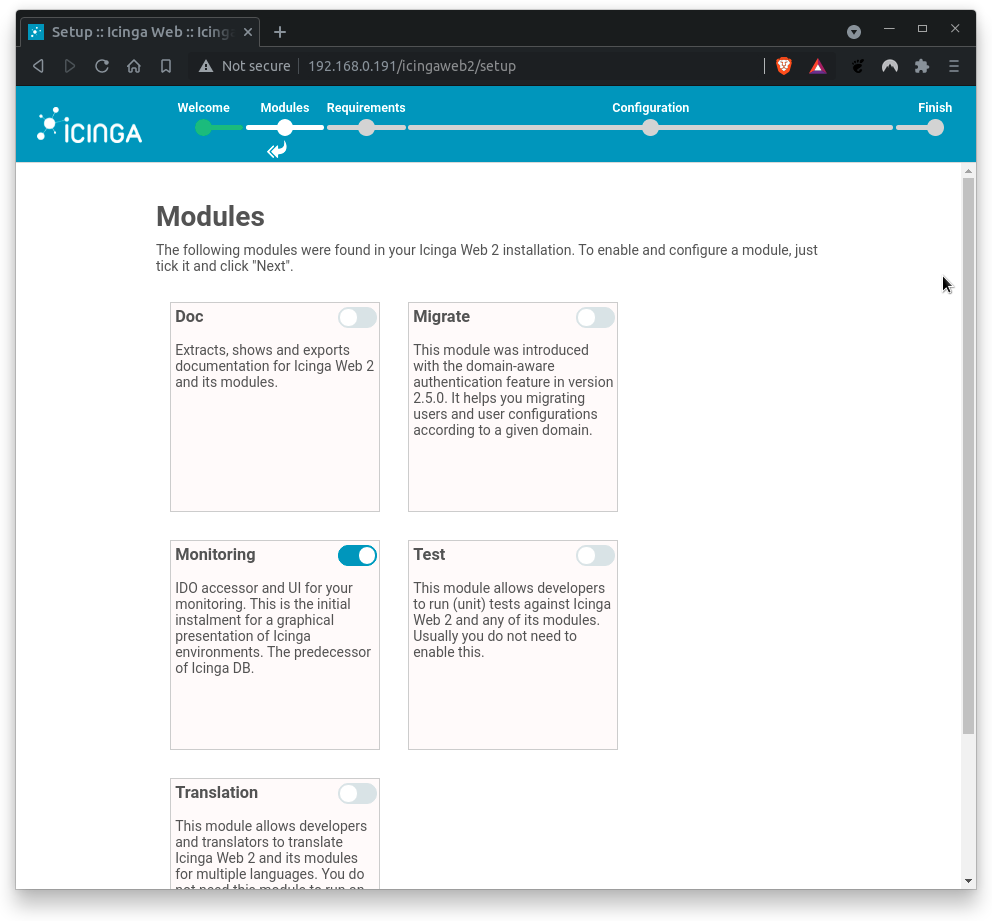Open the browser hamburger menu

954,66
